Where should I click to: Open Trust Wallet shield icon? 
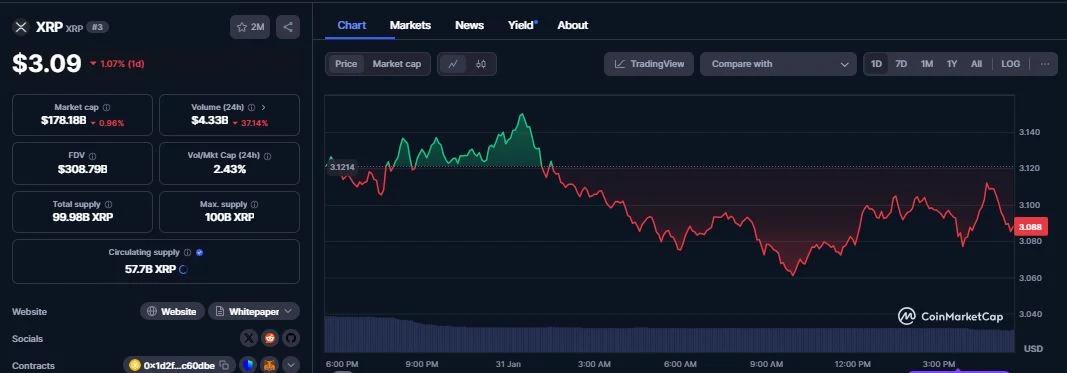coord(248,366)
